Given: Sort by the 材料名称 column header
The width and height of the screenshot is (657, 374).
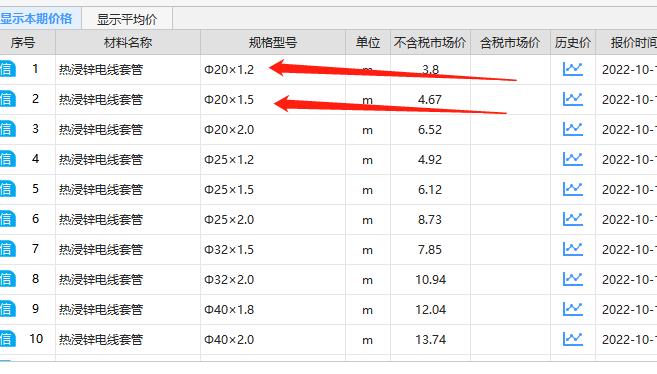Looking at the screenshot, I should coord(128,42).
